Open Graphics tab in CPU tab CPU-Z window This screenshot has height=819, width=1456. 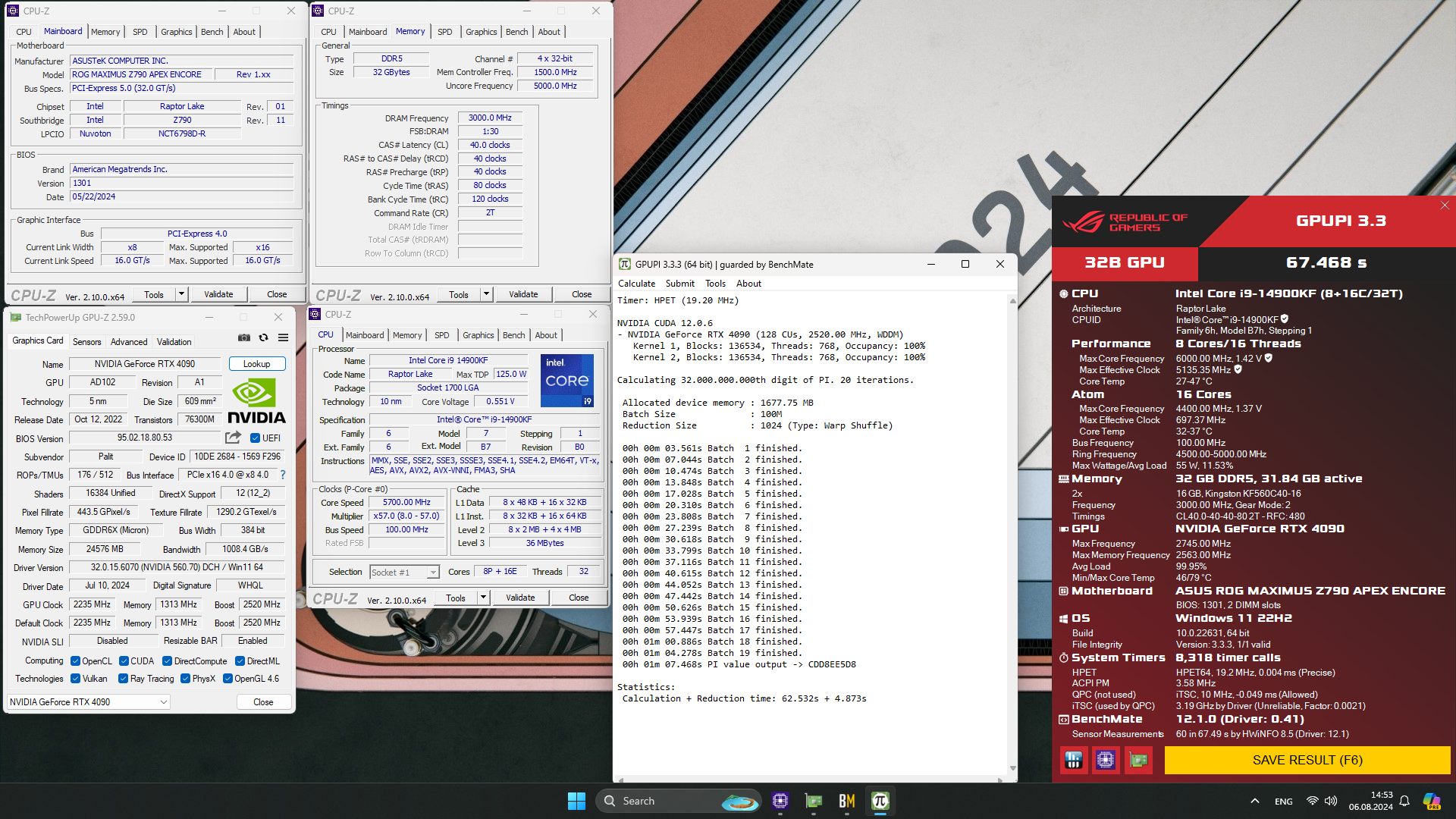point(478,335)
